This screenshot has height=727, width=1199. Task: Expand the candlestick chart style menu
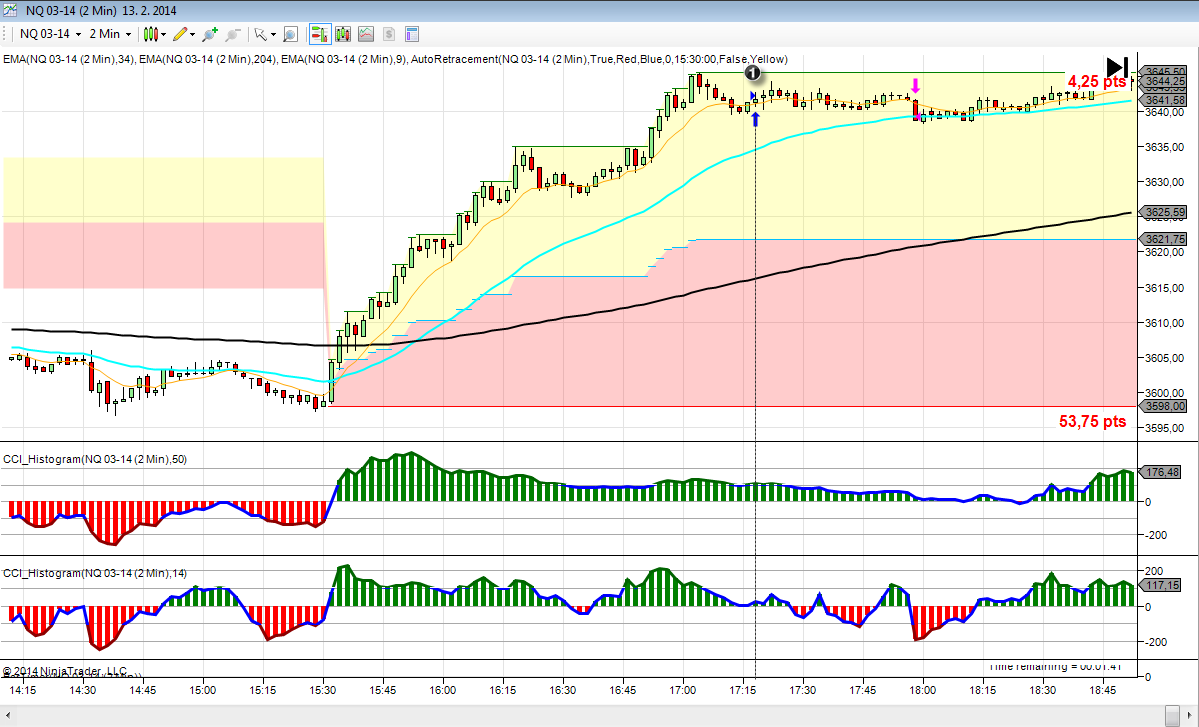point(153,34)
